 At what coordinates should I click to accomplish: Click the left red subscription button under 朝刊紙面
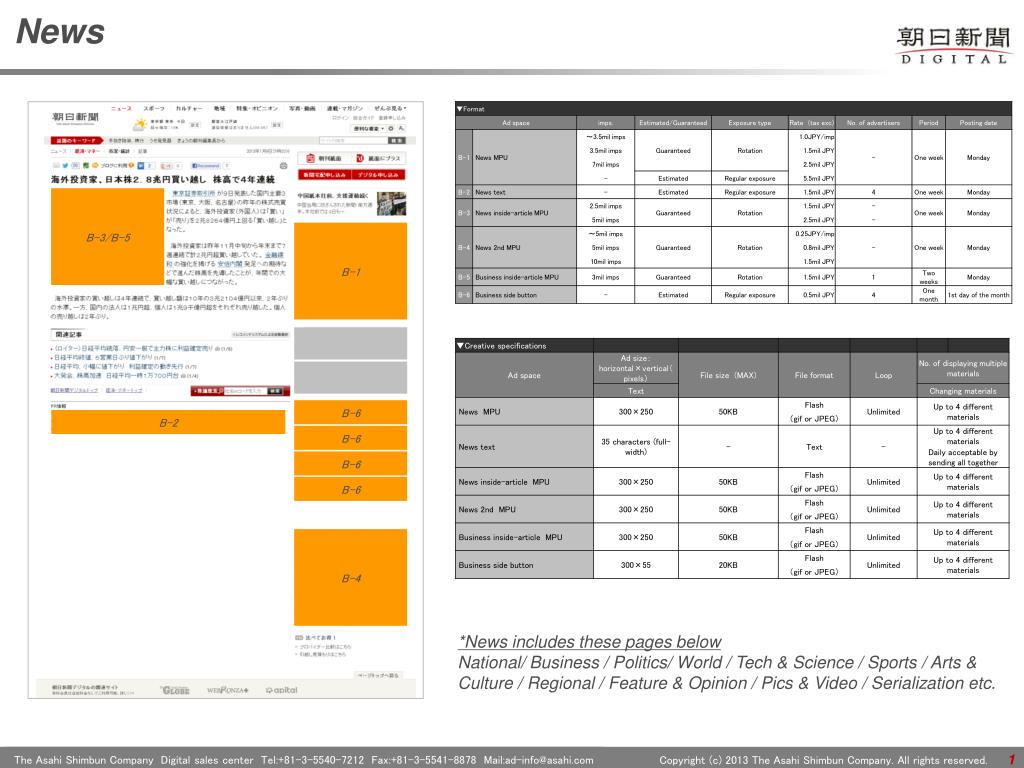coord(325,174)
